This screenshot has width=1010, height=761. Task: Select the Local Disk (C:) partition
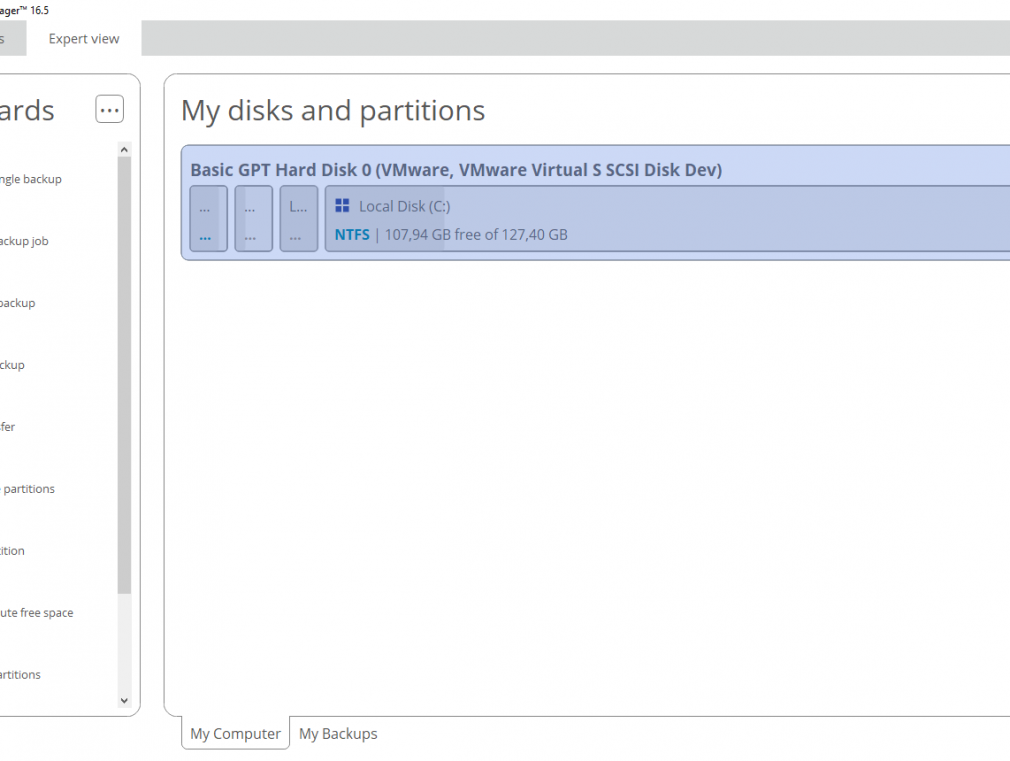click(x=667, y=218)
